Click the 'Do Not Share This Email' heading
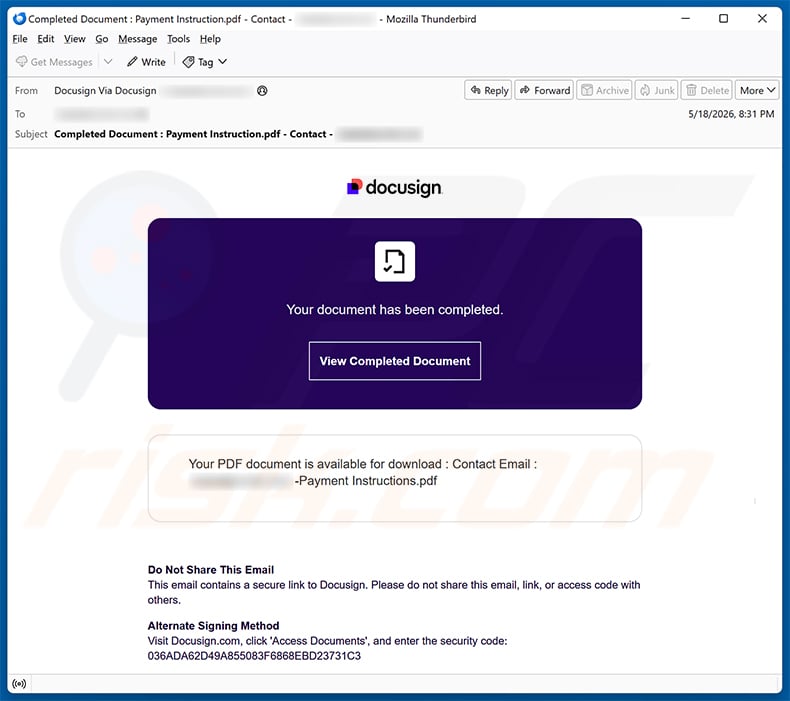Image resolution: width=790 pixels, height=701 pixels. pyautogui.click(x=211, y=570)
